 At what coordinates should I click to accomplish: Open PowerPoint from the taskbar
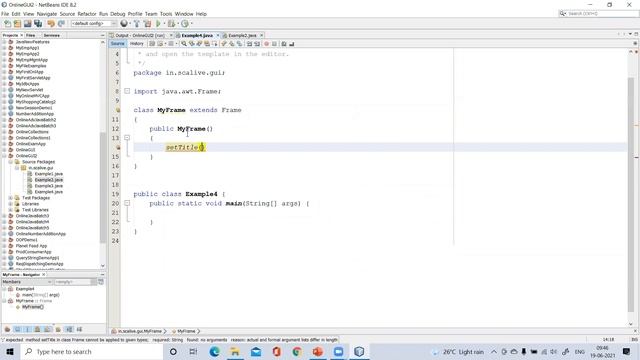point(318,351)
